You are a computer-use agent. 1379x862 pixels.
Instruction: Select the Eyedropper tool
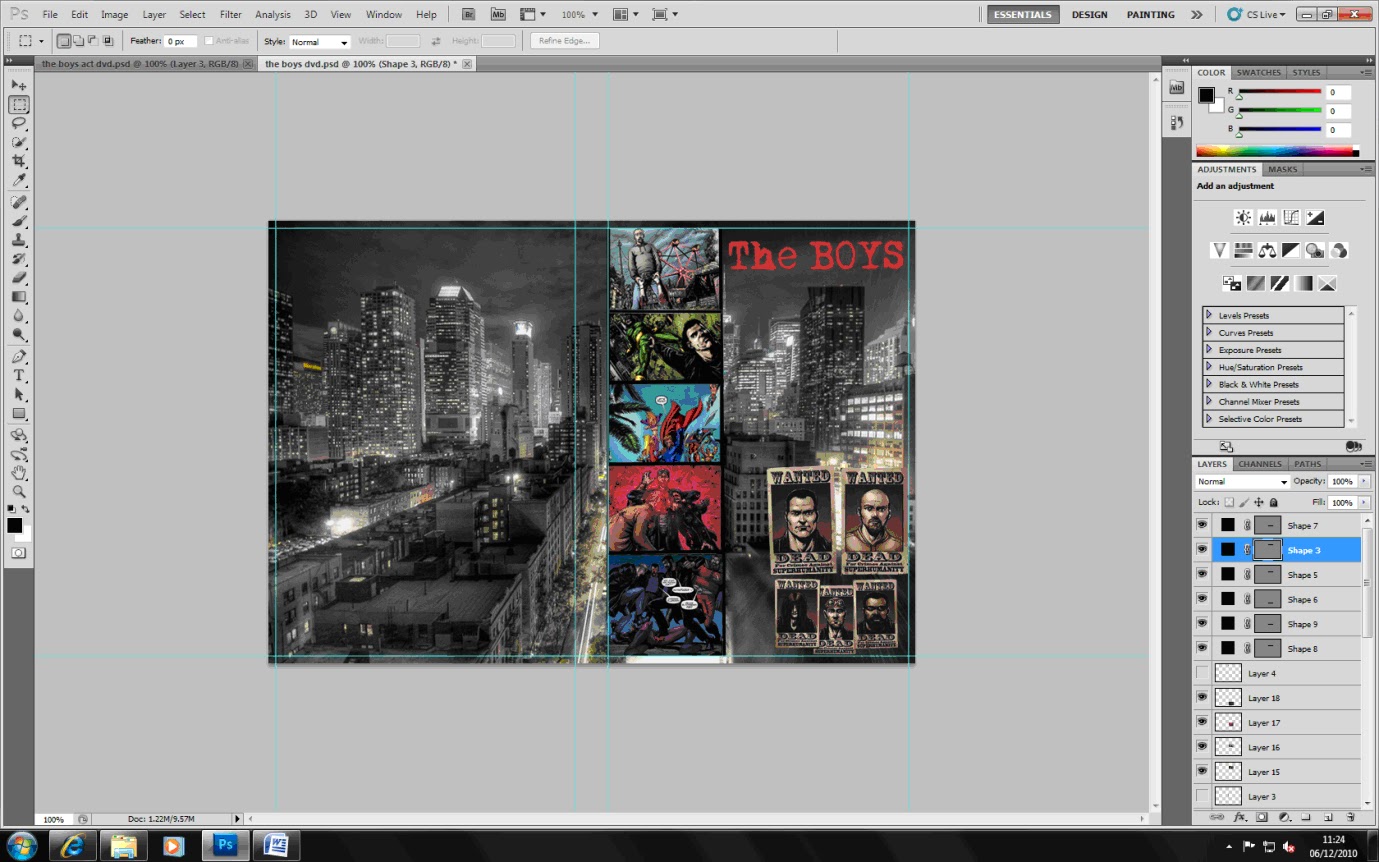(x=19, y=180)
